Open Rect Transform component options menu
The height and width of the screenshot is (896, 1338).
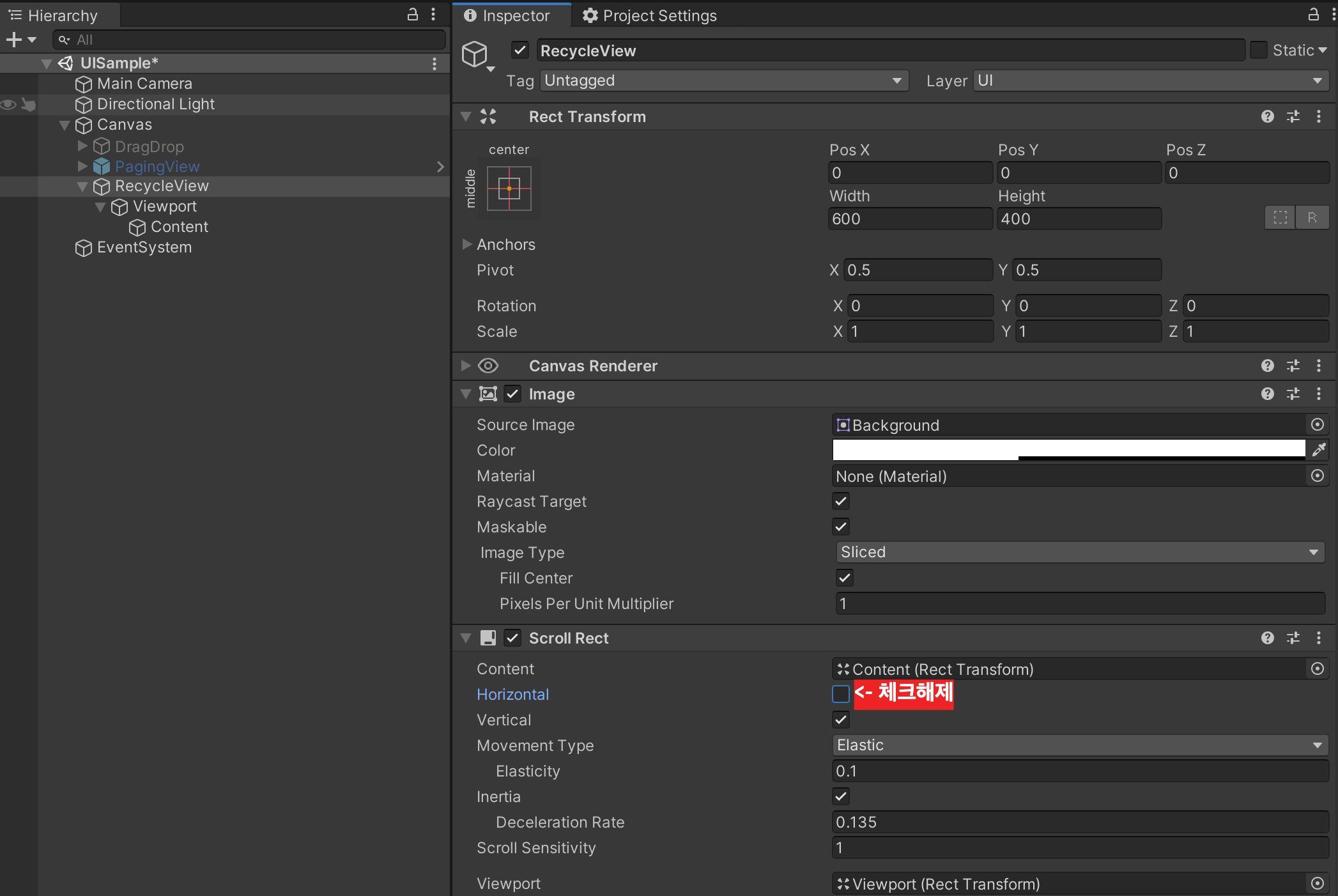click(x=1319, y=116)
